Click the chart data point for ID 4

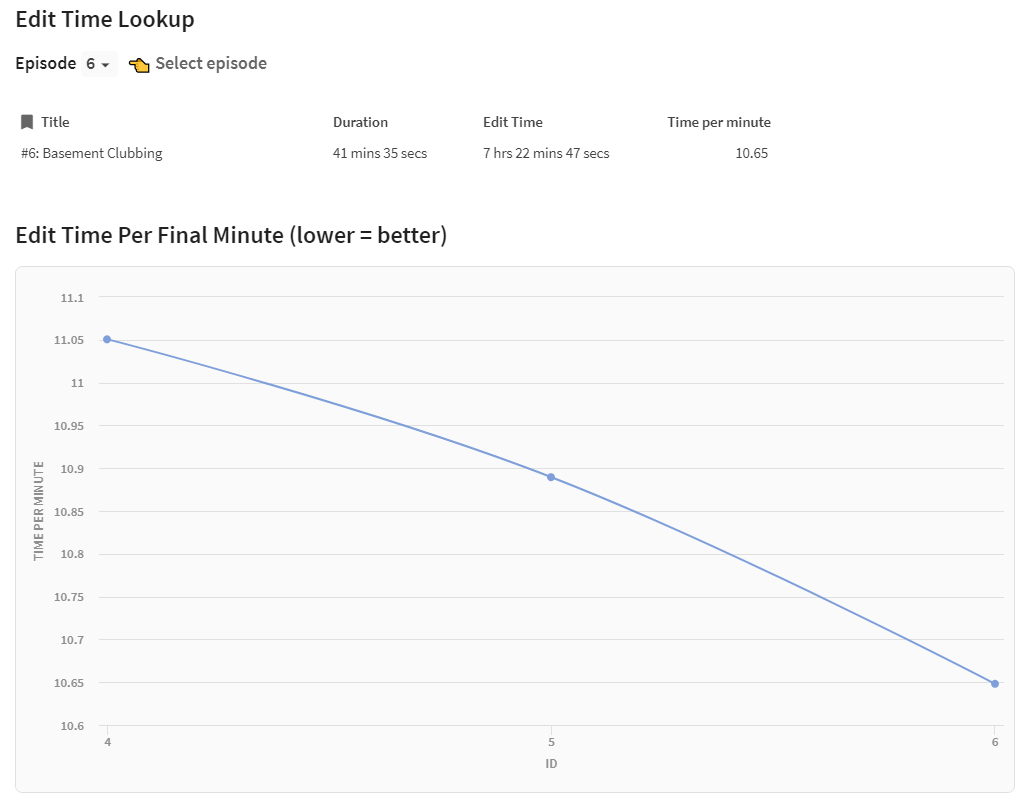pyautogui.click(x=107, y=339)
